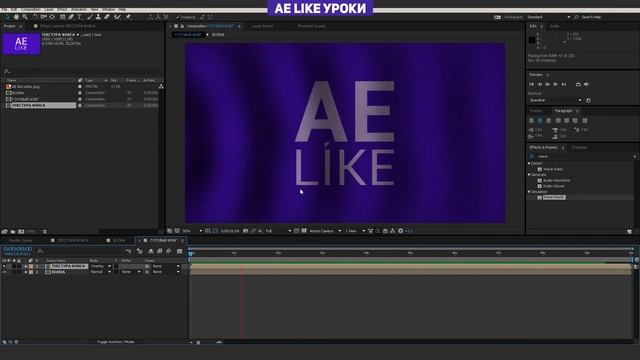Open the Composition menu
Viewport: 640px width, 360px height.
click(31, 9)
